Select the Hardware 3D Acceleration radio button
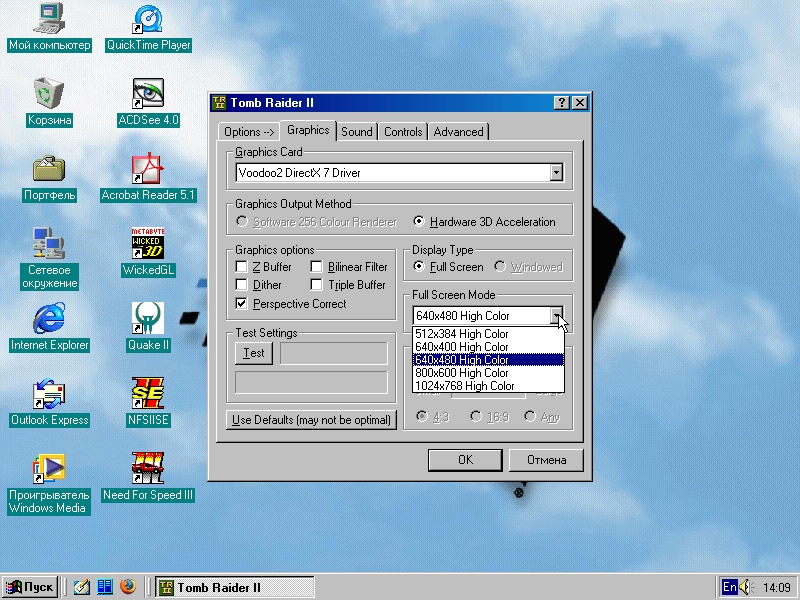 point(419,222)
